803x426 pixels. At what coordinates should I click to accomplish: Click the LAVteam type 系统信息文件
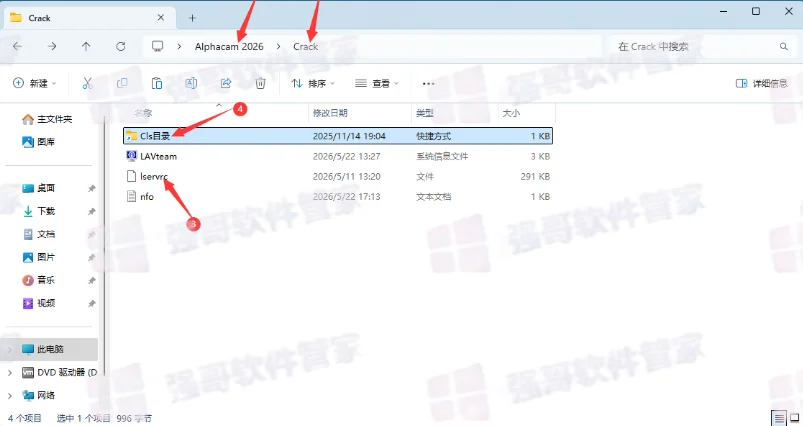[442, 156]
